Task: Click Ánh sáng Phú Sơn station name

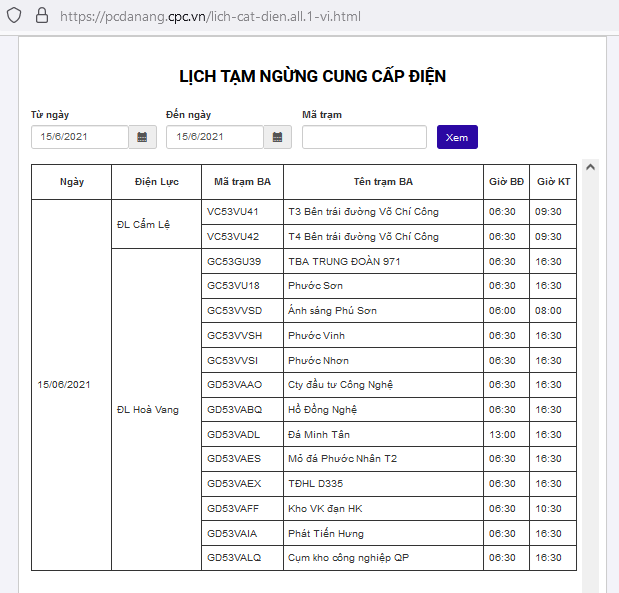Action: [x=332, y=311]
